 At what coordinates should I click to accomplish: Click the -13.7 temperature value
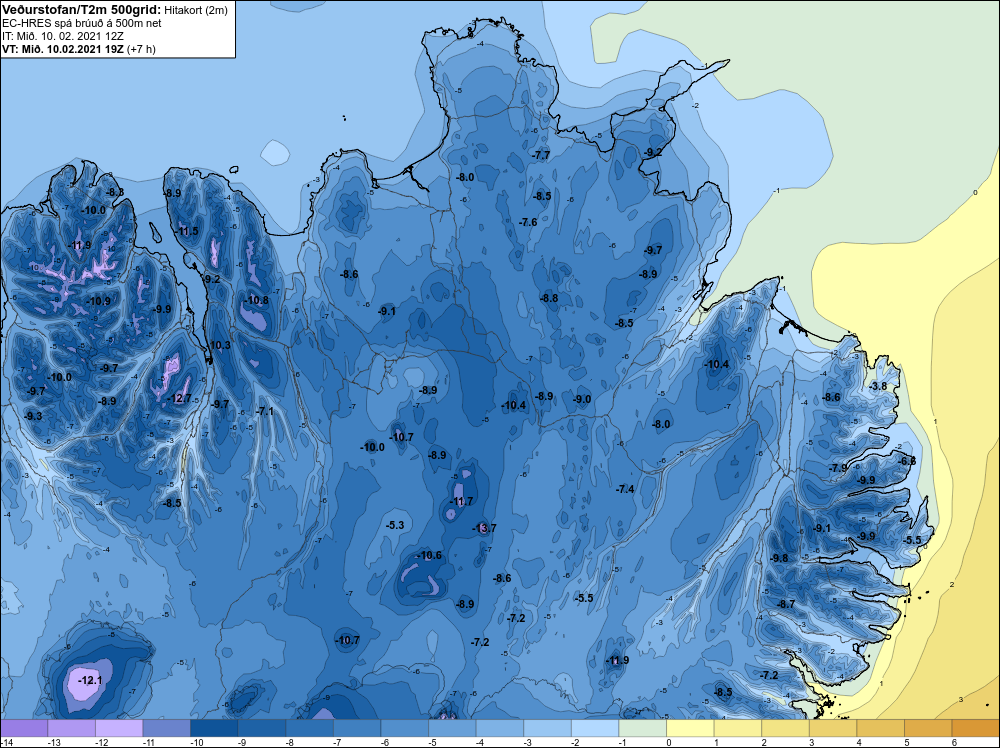tap(484, 528)
